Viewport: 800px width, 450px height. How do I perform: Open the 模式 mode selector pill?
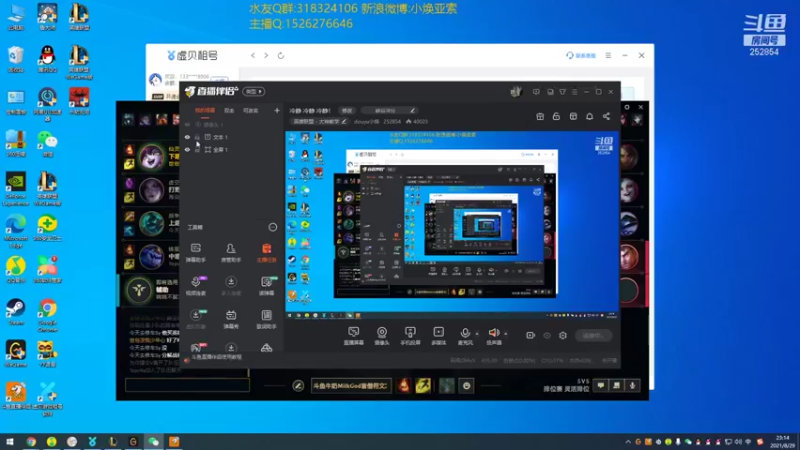(x=254, y=91)
